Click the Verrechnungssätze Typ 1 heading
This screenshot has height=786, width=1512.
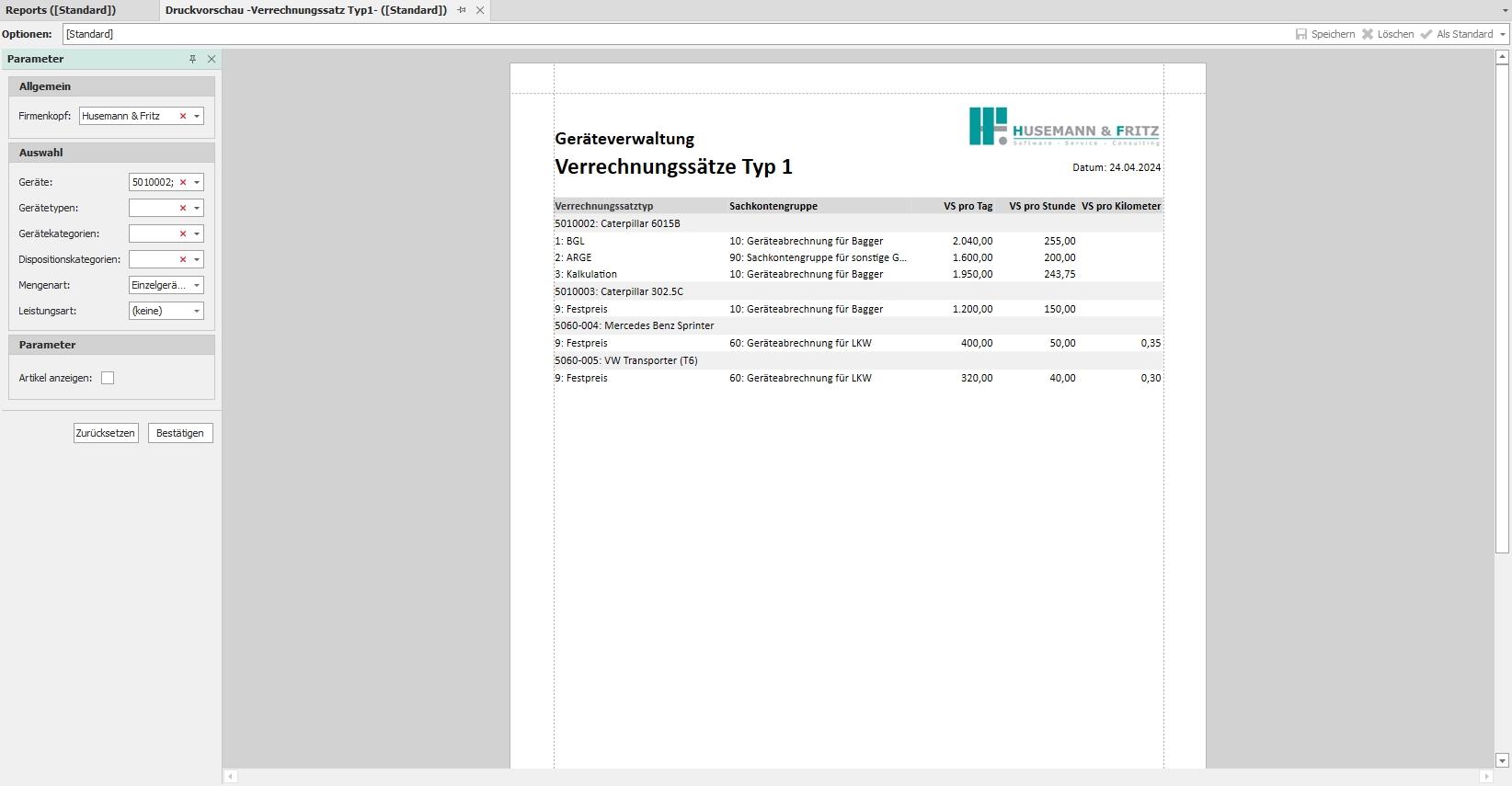(x=673, y=166)
